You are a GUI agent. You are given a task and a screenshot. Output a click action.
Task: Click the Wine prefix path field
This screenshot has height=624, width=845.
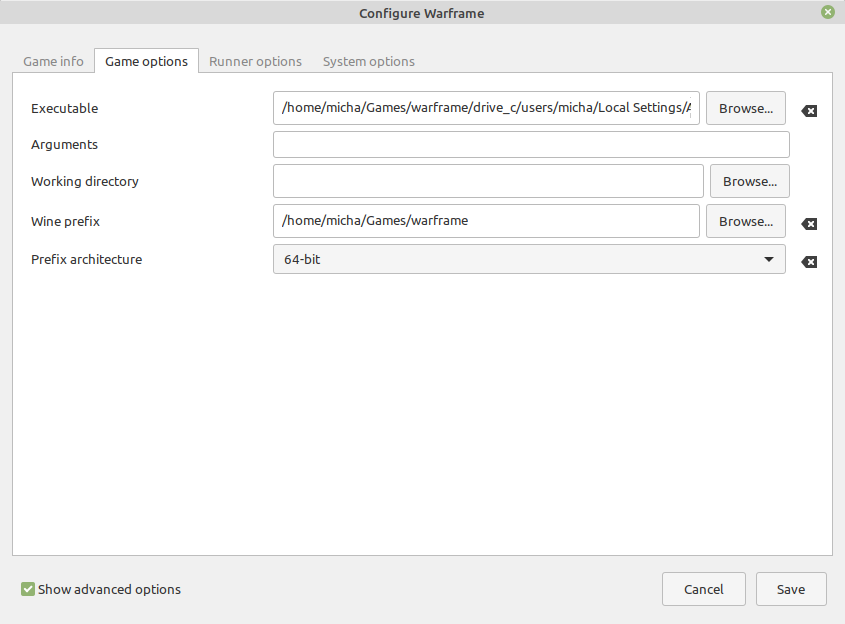pos(486,221)
